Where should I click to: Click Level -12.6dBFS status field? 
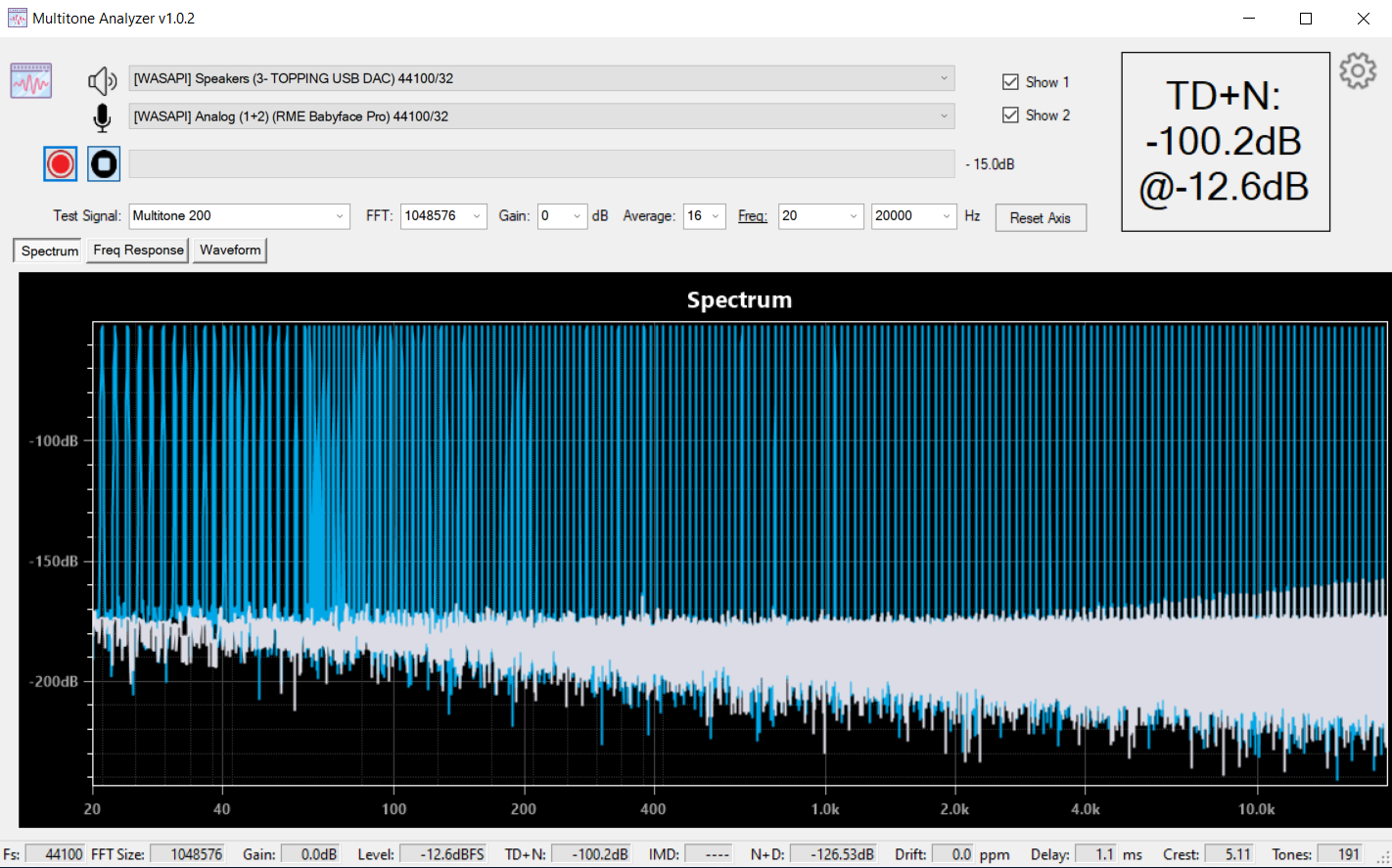(x=442, y=854)
